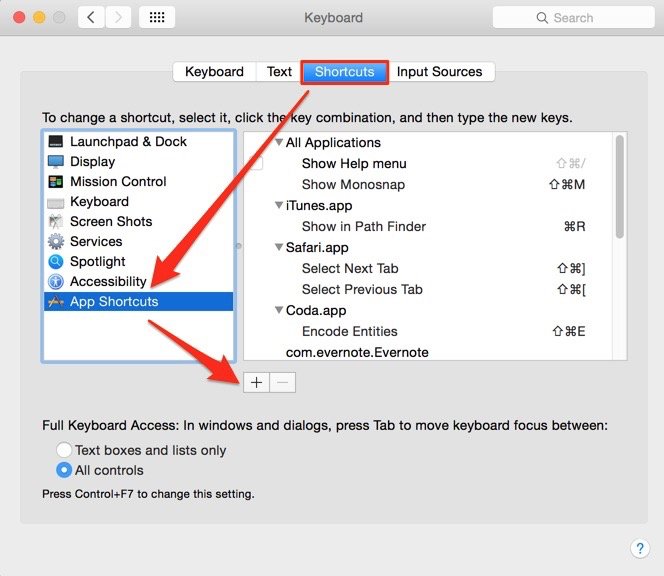
Task: Select Show in Path Finder row
Action: tap(428, 227)
